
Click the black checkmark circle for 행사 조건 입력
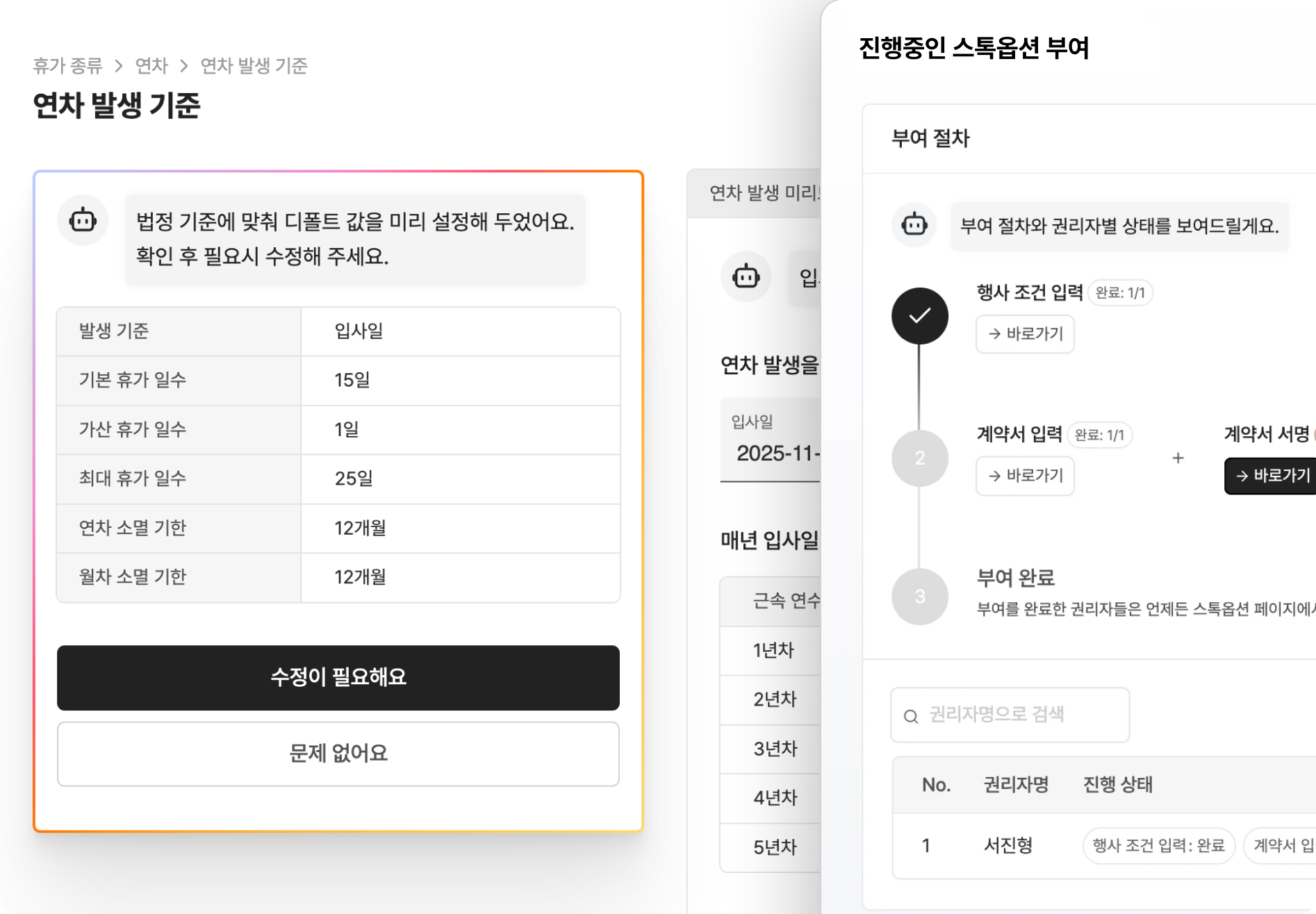coord(919,315)
